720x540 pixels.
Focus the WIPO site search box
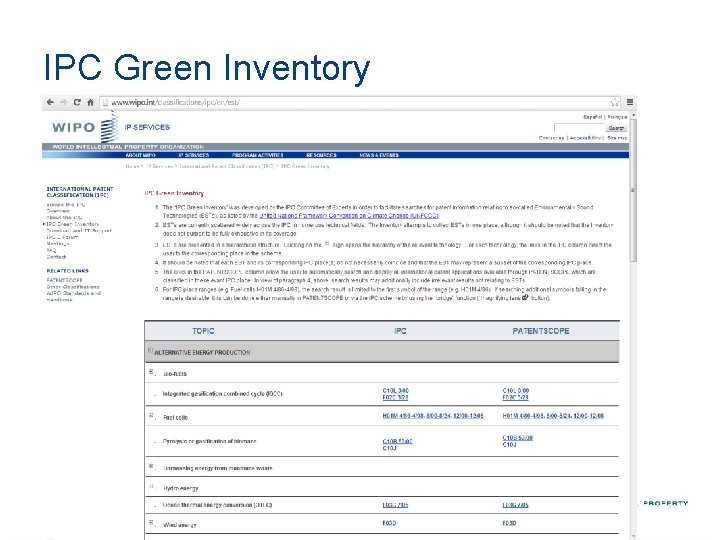[579, 128]
